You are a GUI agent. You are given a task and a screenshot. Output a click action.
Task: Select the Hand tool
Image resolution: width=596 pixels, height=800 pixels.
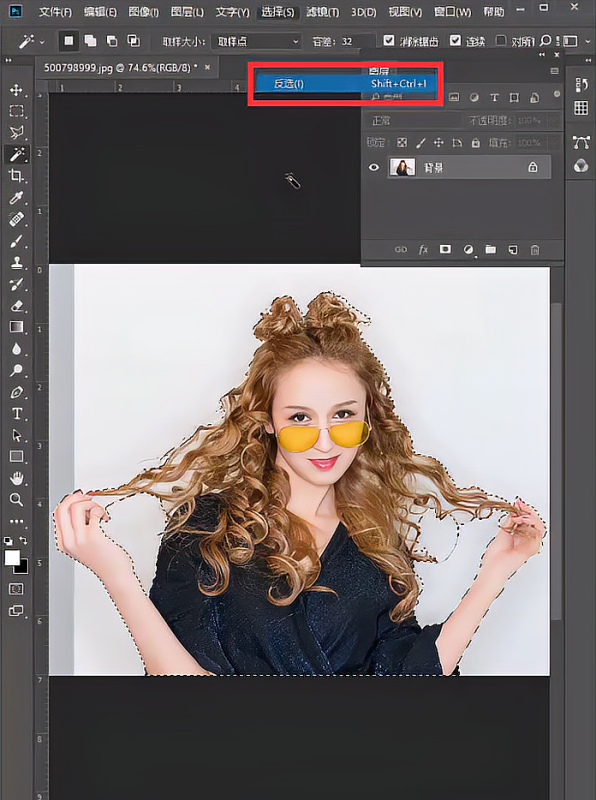[16, 478]
